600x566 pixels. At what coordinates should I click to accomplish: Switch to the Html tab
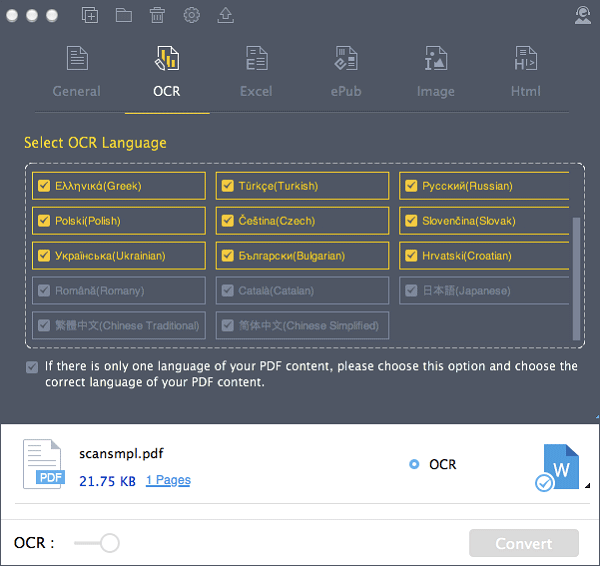point(525,91)
